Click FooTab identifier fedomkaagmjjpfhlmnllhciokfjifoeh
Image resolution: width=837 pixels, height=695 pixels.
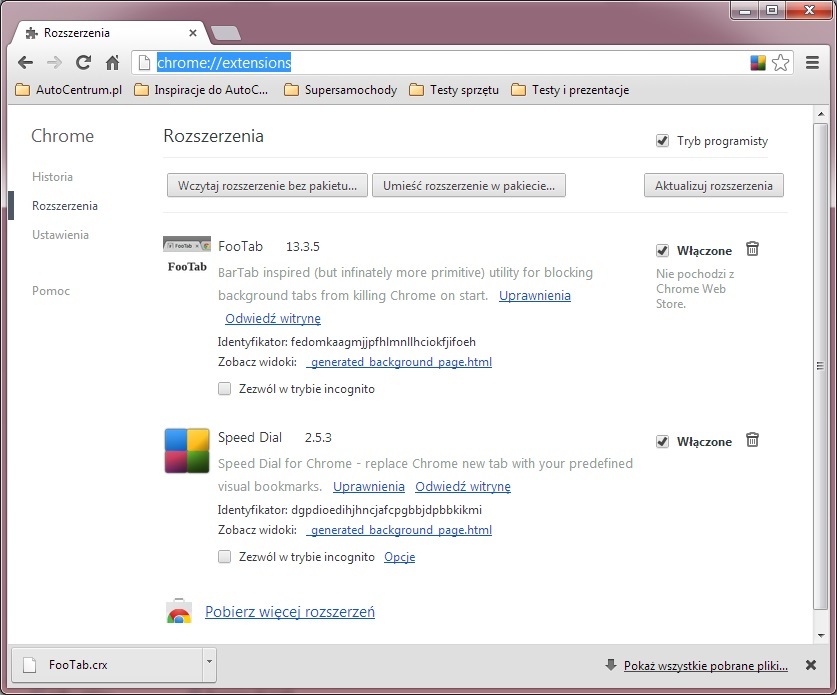(x=383, y=342)
